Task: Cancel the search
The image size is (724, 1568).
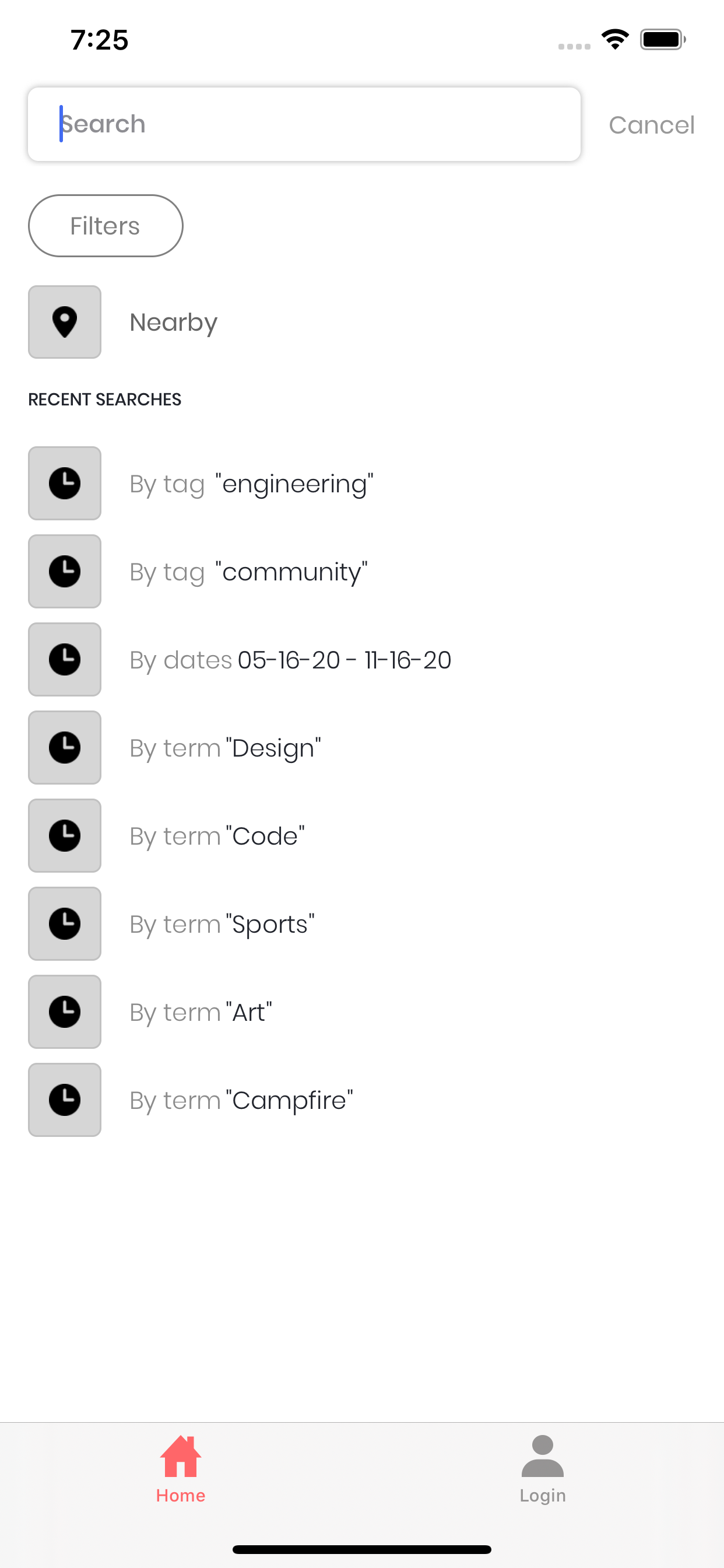Action: [652, 125]
